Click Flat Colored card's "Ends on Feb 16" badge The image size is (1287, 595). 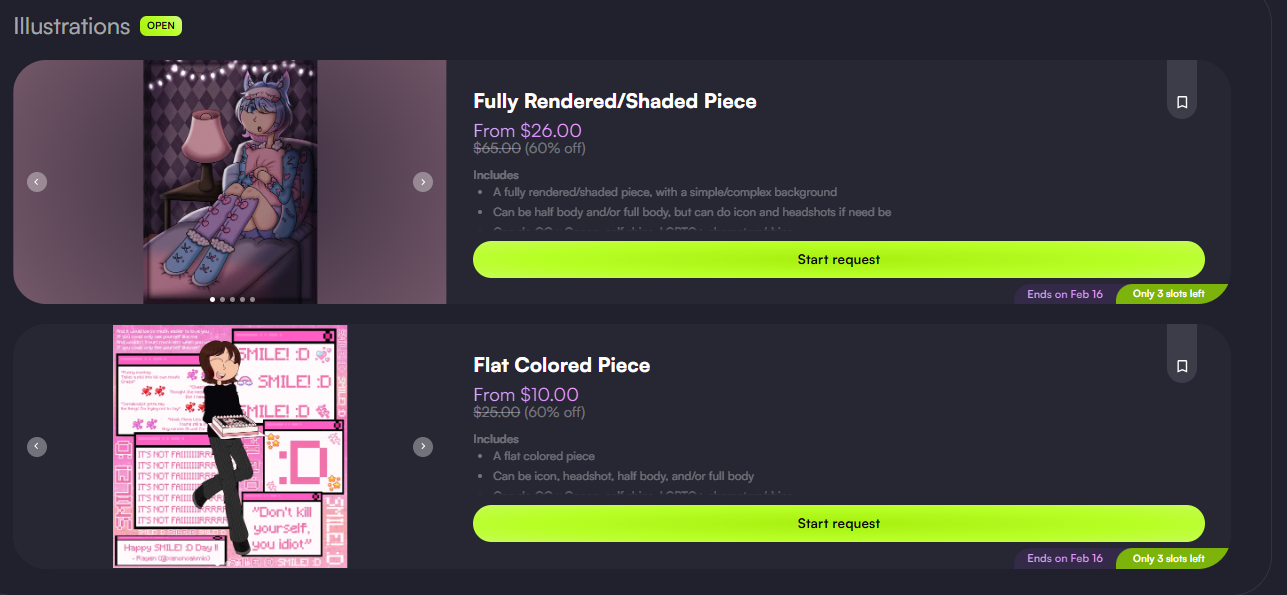pos(1064,558)
